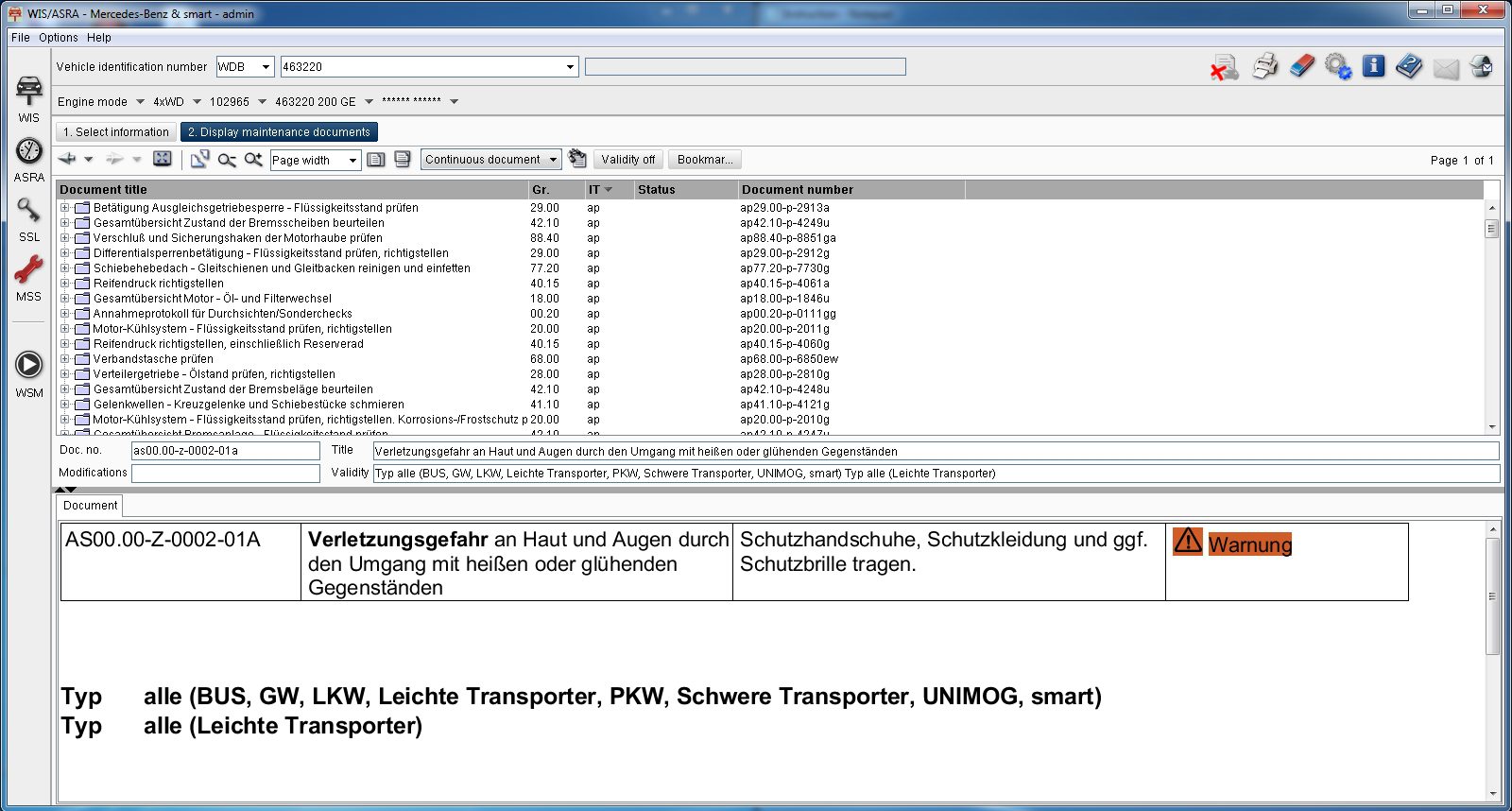Open the 102965 engine dropdown
This screenshot has height=811, width=1512.
[x=262, y=102]
